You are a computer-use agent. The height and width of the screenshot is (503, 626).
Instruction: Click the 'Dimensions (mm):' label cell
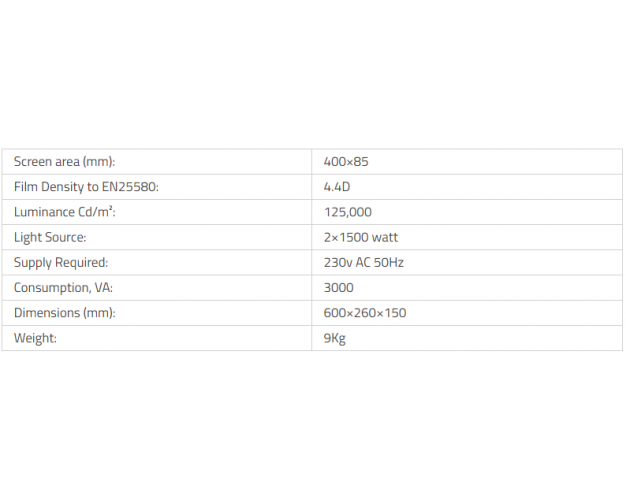(65, 313)
